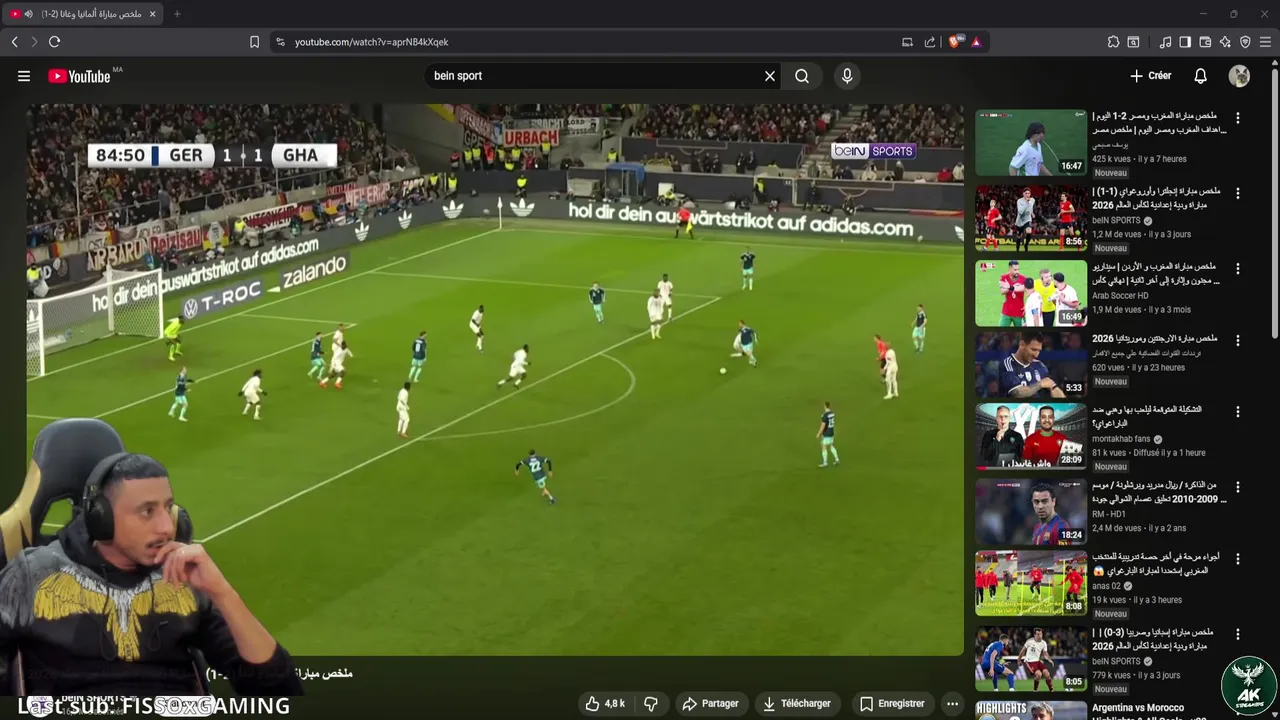Reload the page

coord(54,42)
